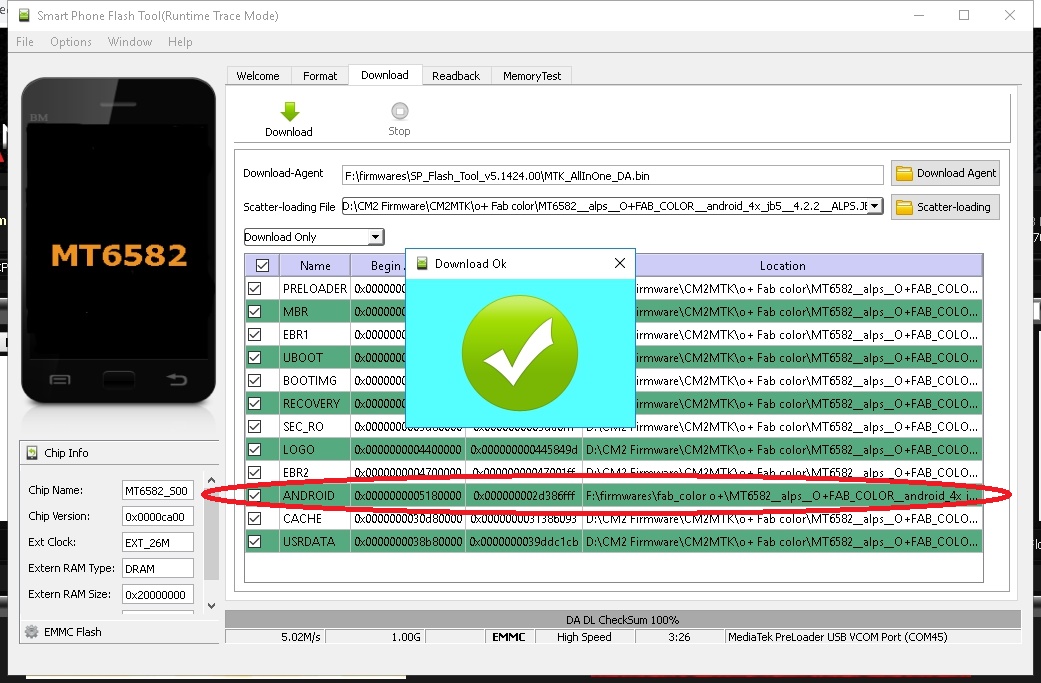This screenshot has height=683, width=1041.
Task: Uncheck the SEC_RO partition checkbox
Action: coord(254,426)
